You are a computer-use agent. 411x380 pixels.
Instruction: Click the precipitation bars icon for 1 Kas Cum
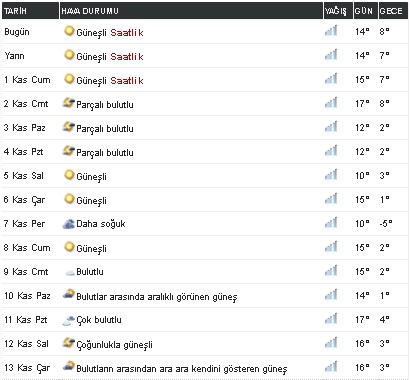click(331, 79)
